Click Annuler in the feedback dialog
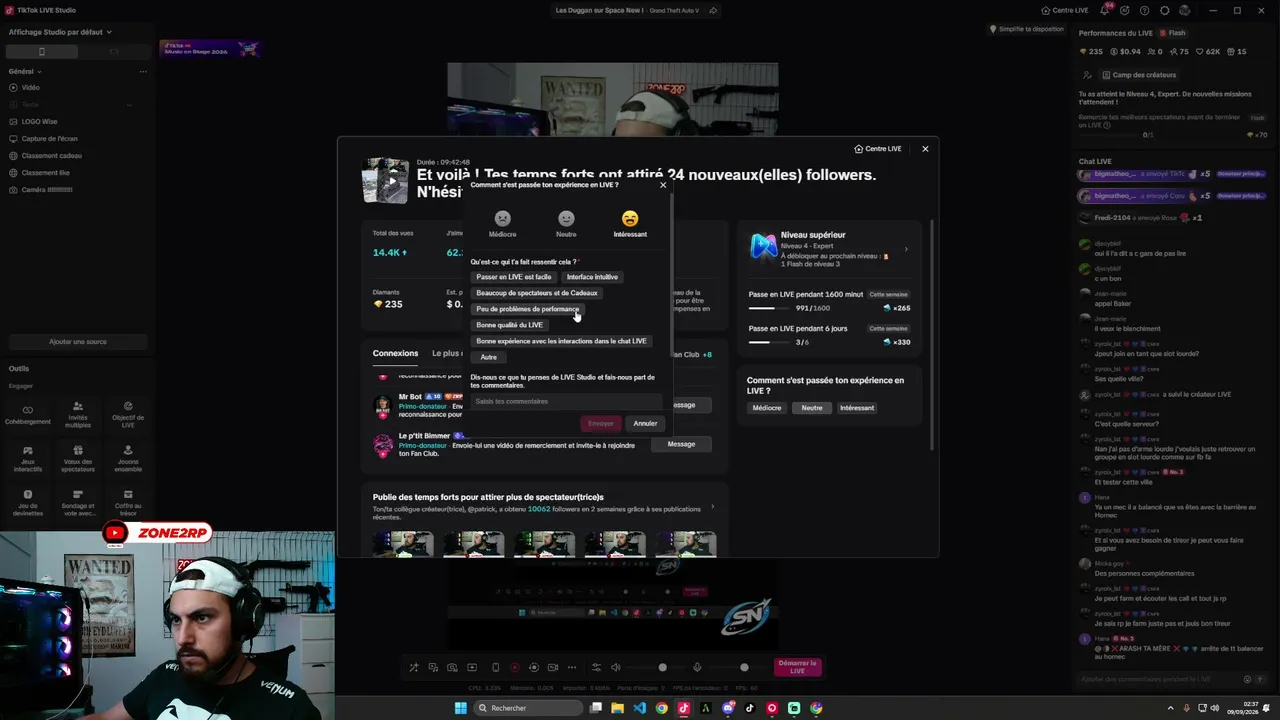 pos(645,423)
